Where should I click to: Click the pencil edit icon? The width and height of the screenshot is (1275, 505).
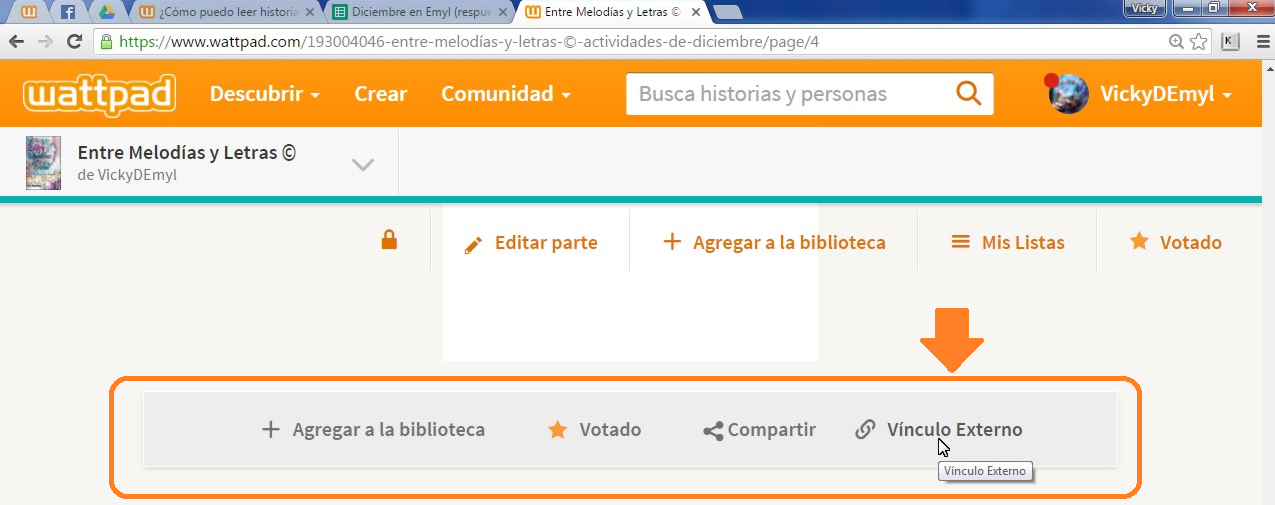click(474, 244)
